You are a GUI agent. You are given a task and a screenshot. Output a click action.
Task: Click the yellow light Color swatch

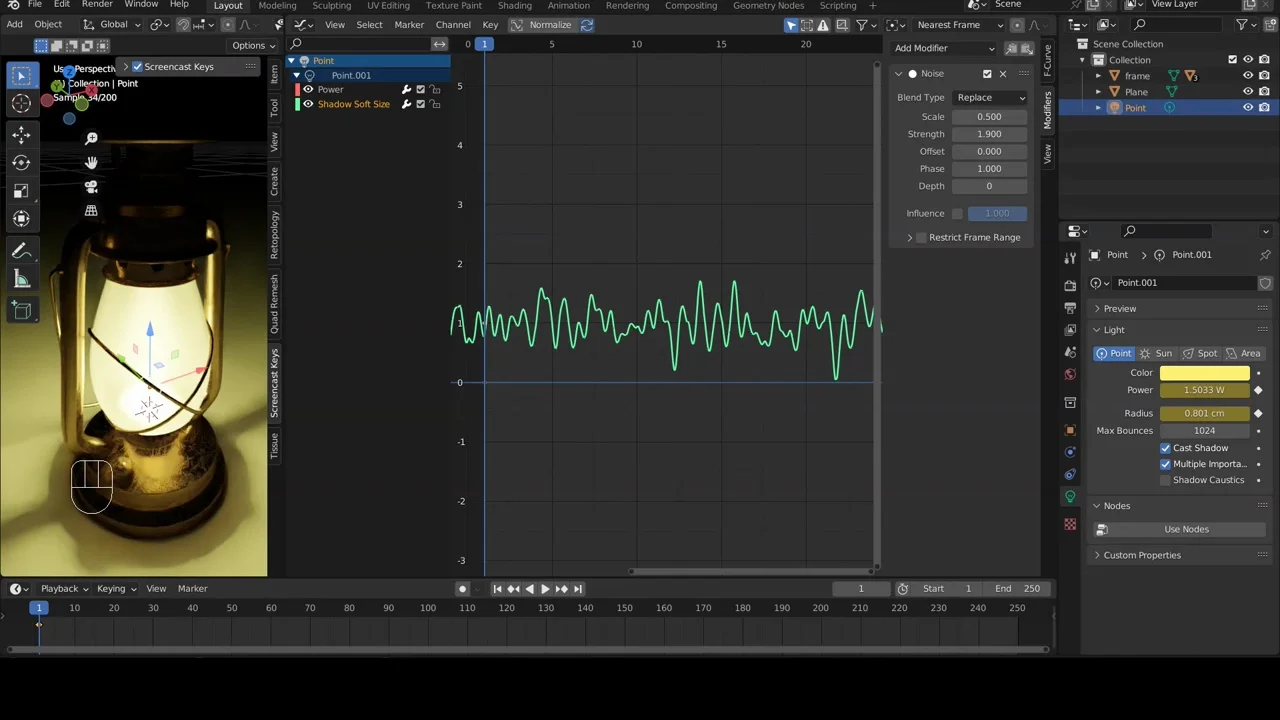pyautogui.click(x=1204, y=373)
